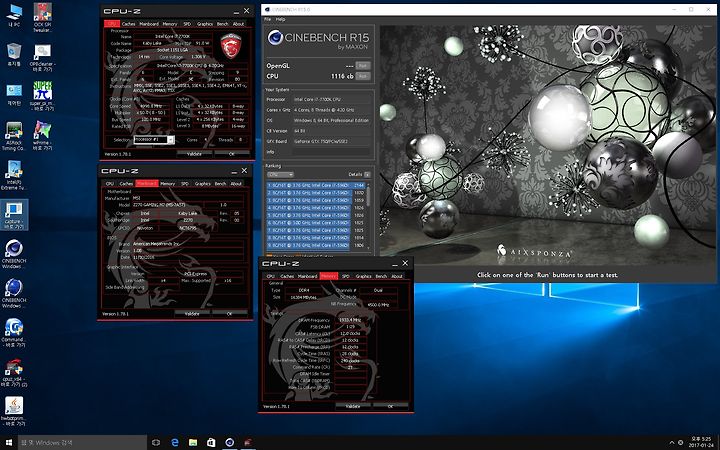Launch the ASRock Timing Configurator shortcut
This screenshot has height=450, width=720.
[14, 136]
